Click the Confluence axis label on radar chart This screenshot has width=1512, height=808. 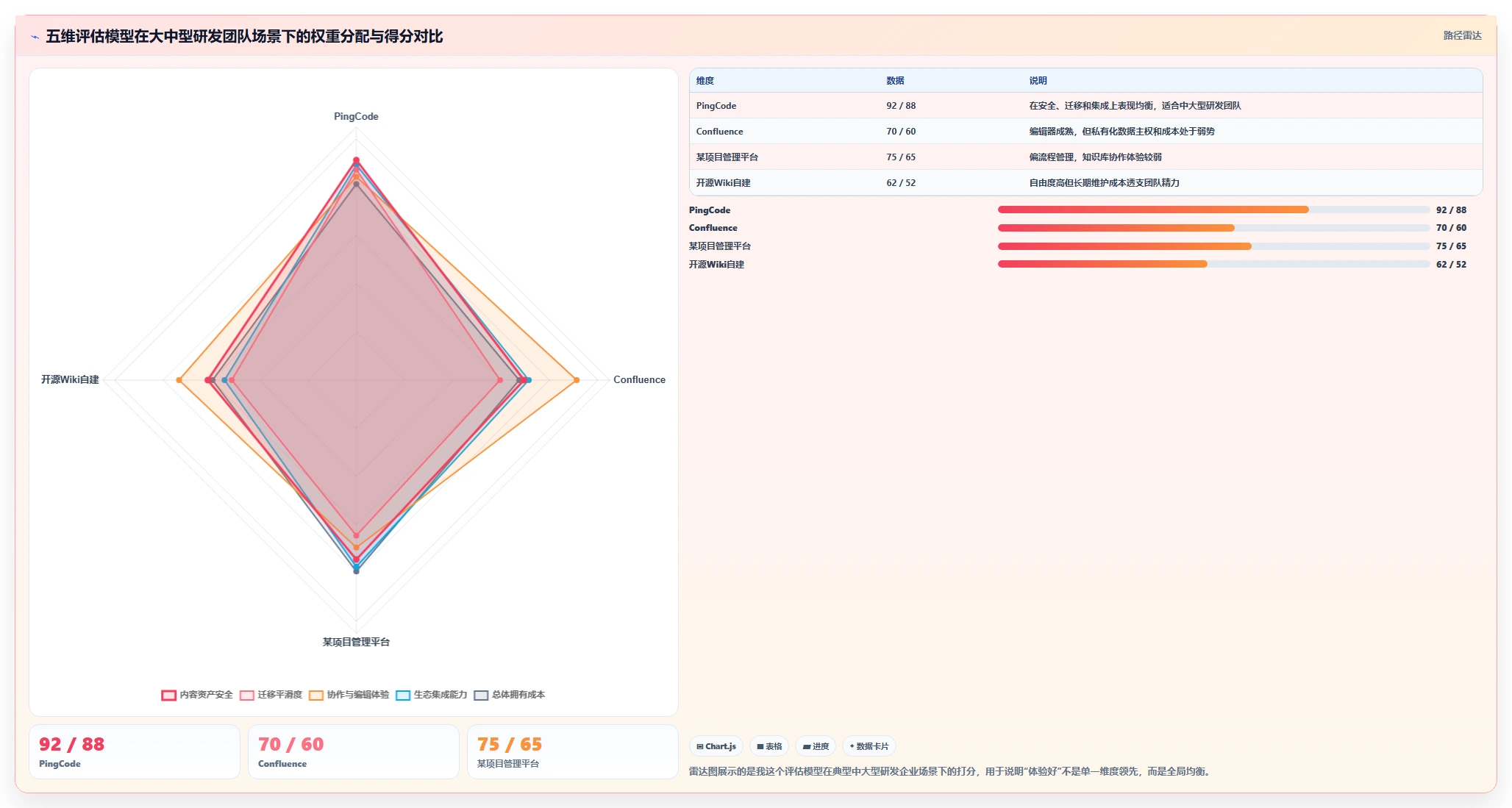tap(639, 379)
